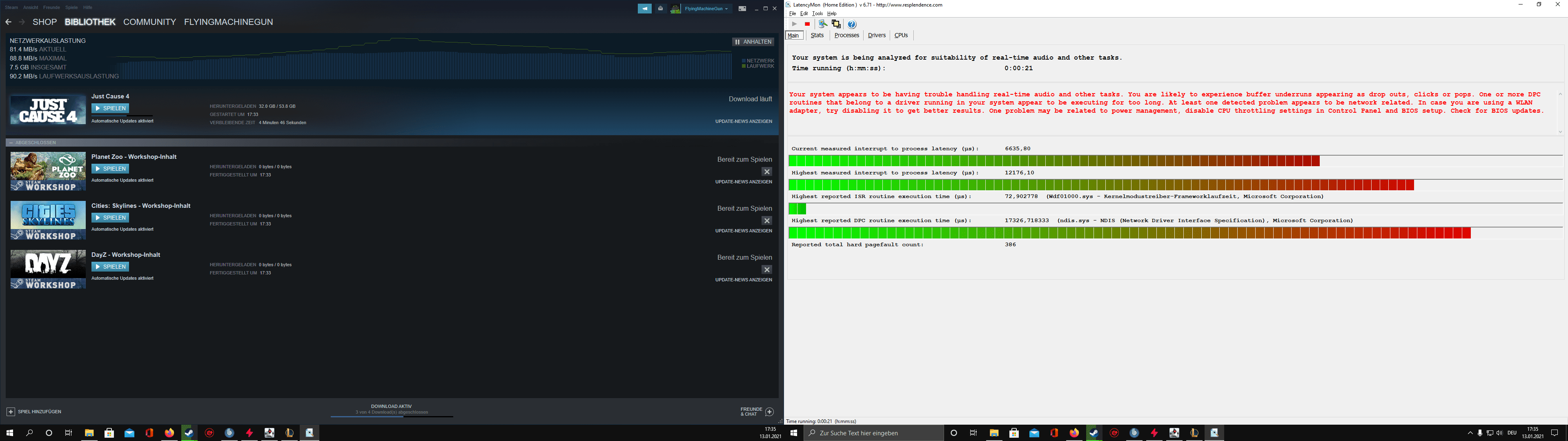Image resolution: width=1568 pixels, height=441 pixels.
Task: Open the Windows notification center icon
Action: click(1555, 433)
